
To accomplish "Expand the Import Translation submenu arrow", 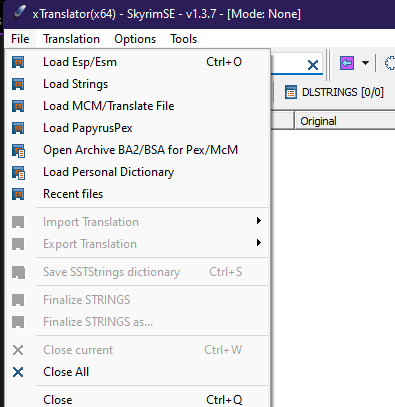I will [x=259, y=221].
